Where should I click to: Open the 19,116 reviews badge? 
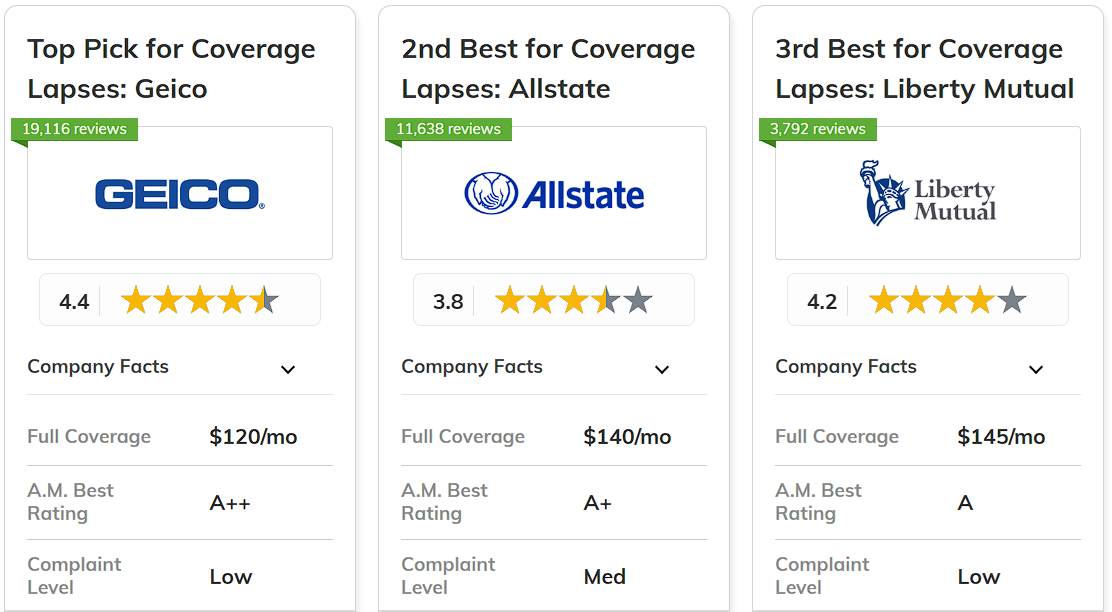click(x=74, y=129)
